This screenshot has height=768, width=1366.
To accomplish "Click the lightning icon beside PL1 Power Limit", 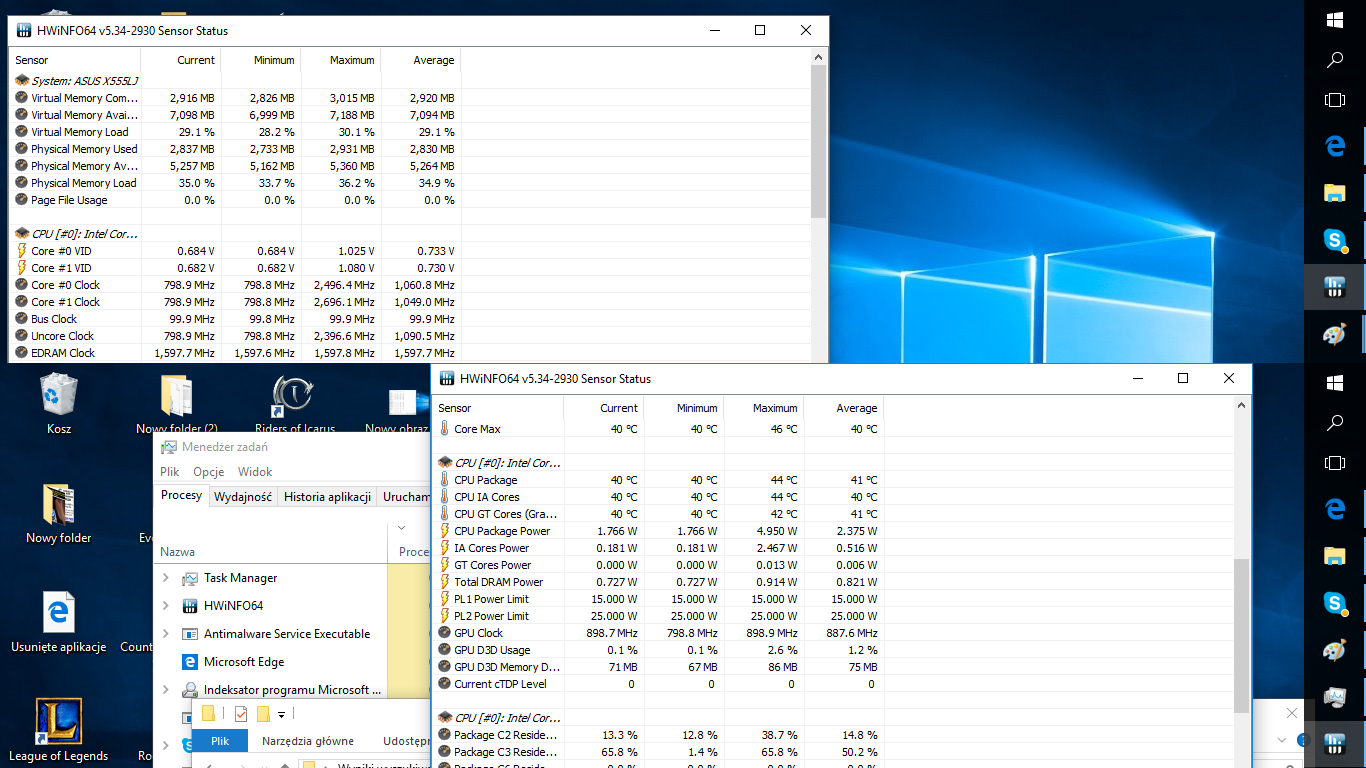I will coord(445,599).
